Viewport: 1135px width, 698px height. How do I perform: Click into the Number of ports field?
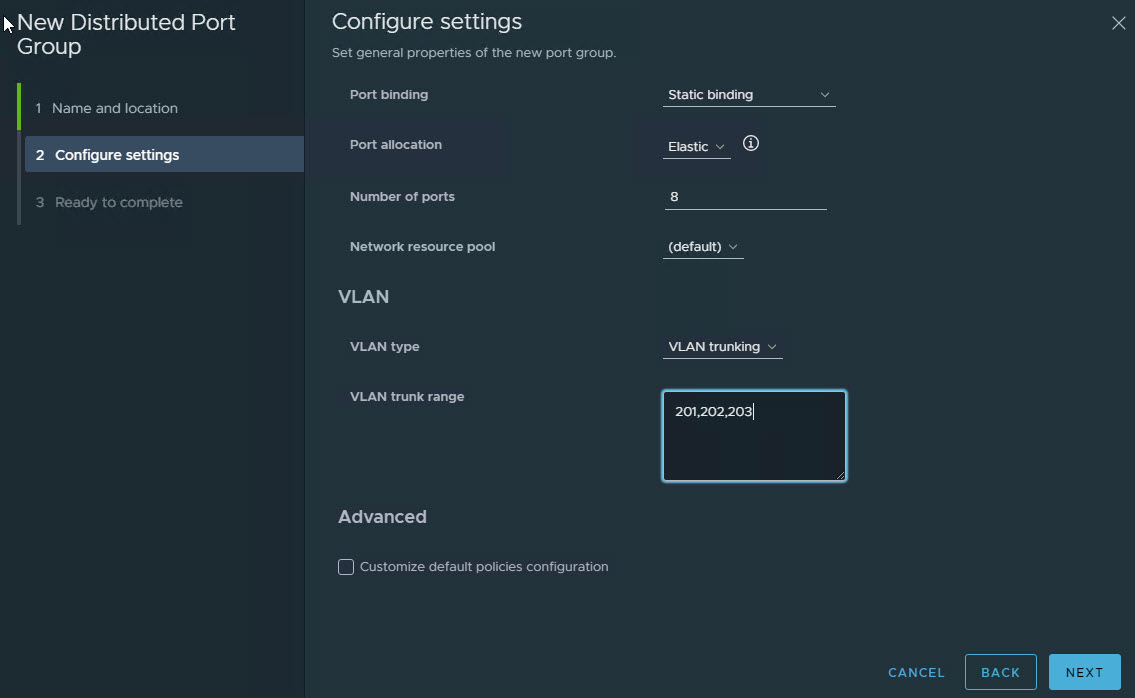[745, 197]
